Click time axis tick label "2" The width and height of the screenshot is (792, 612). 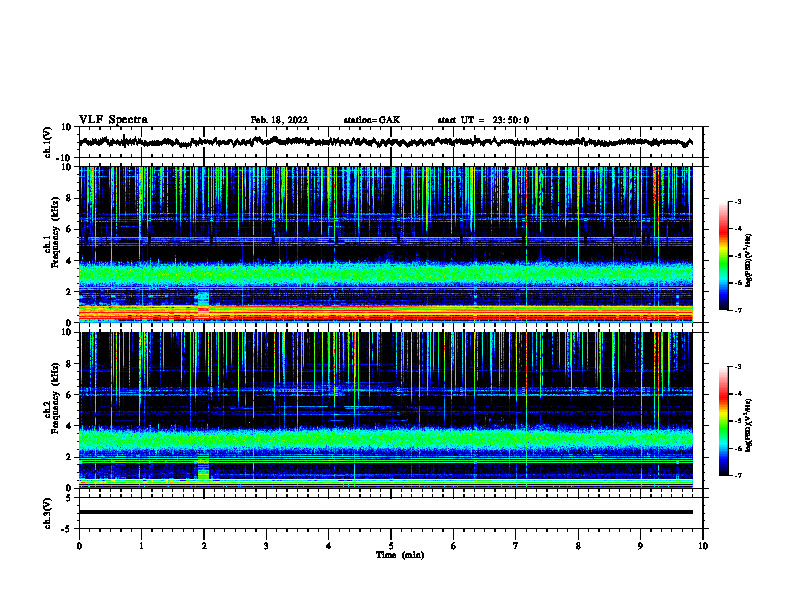(204, 546)
